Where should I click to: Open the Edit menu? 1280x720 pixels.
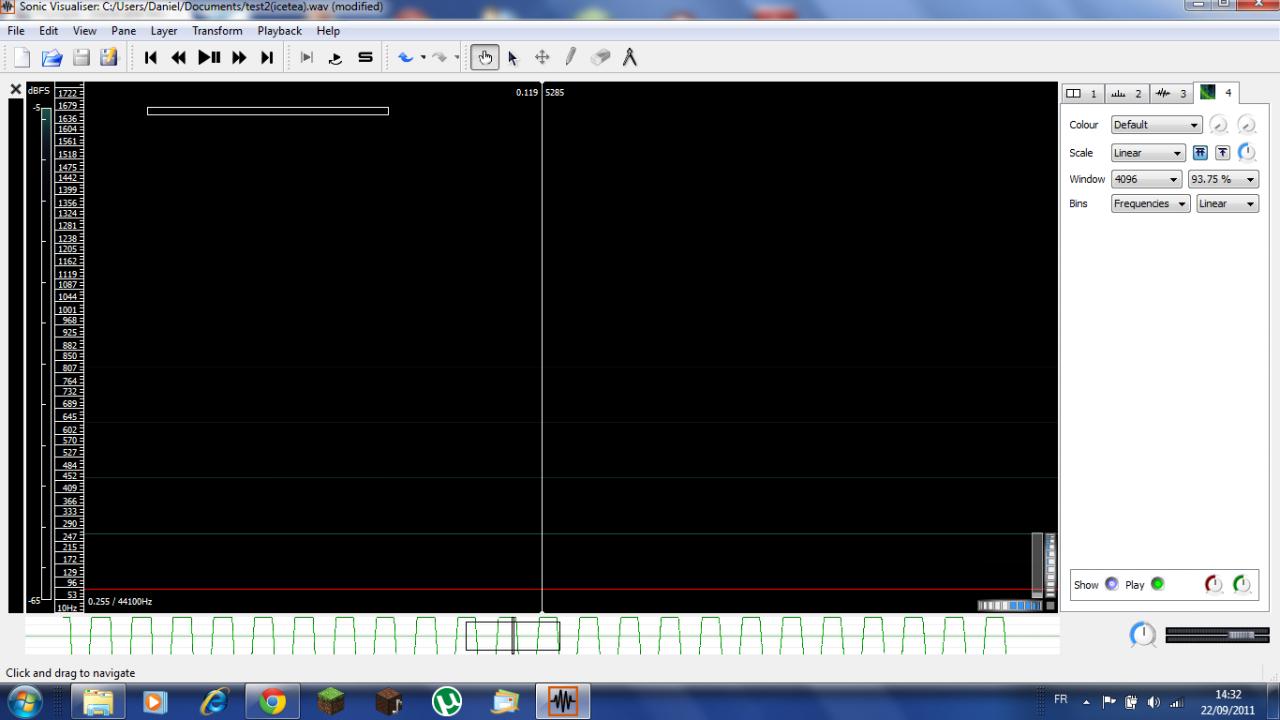(x=48, y=31)
